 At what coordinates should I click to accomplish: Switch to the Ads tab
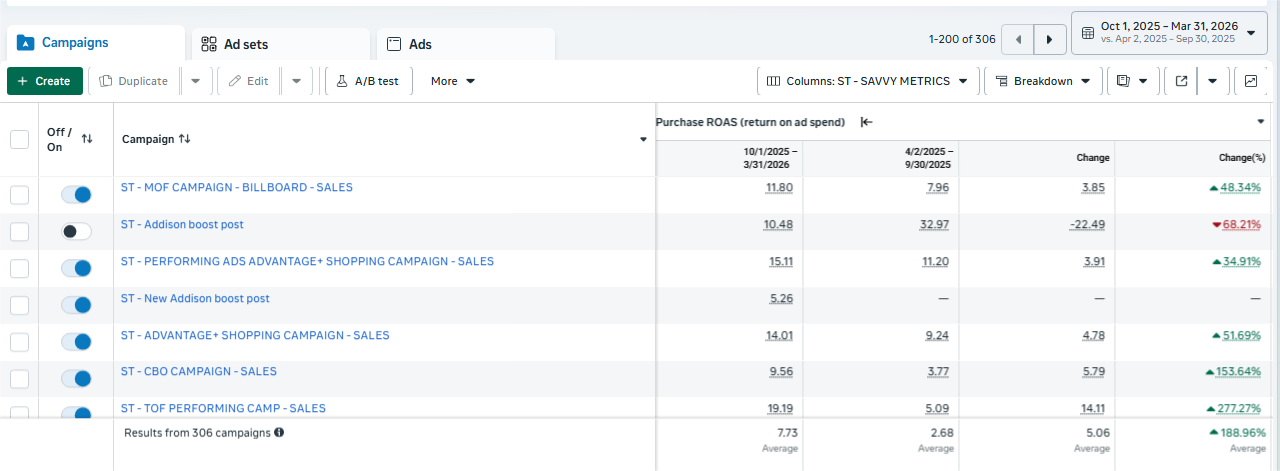coord(466,44)
